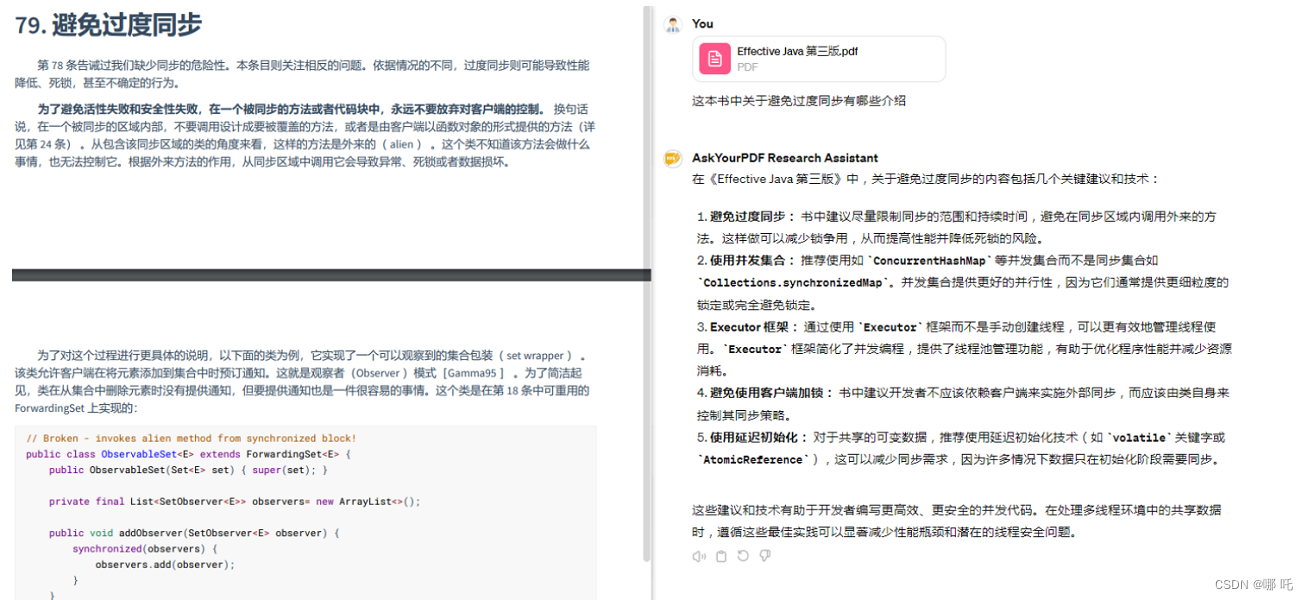
Task: Open the red PDF file icon attachment
Action: [x=714, y=59]
